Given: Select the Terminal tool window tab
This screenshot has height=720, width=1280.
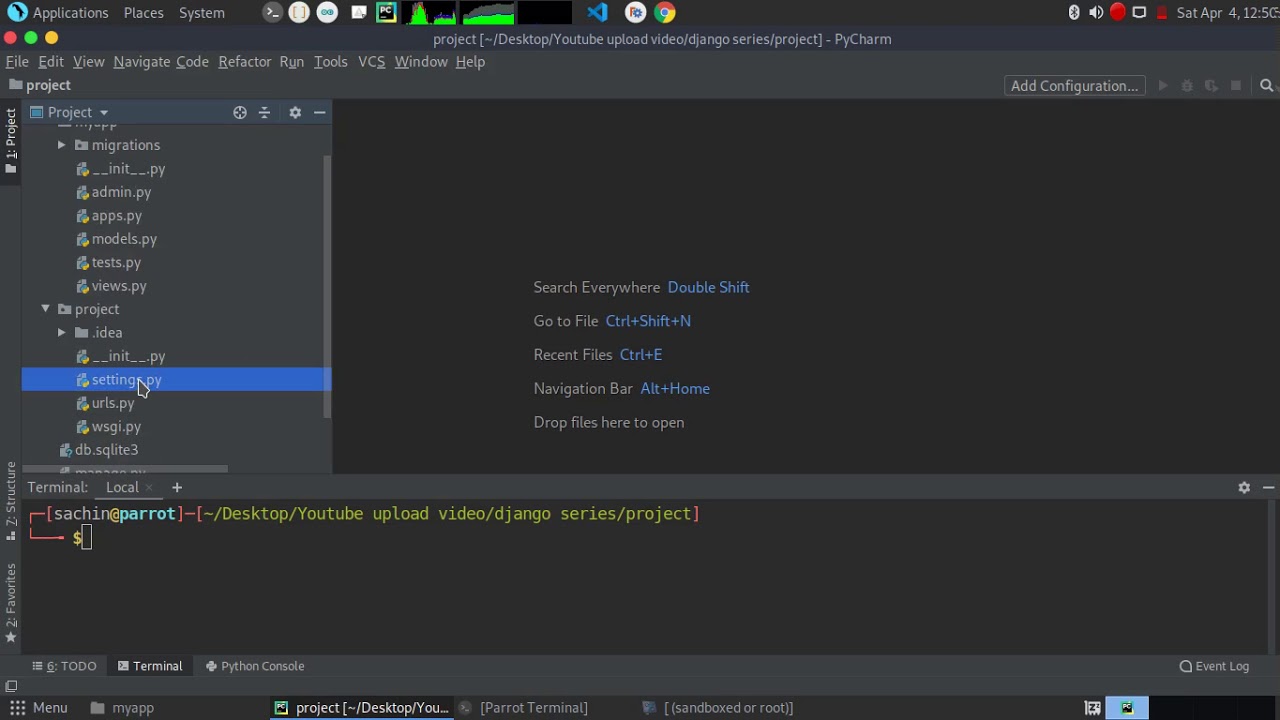Looking at the screenshot, I should [x=150, y=666].
